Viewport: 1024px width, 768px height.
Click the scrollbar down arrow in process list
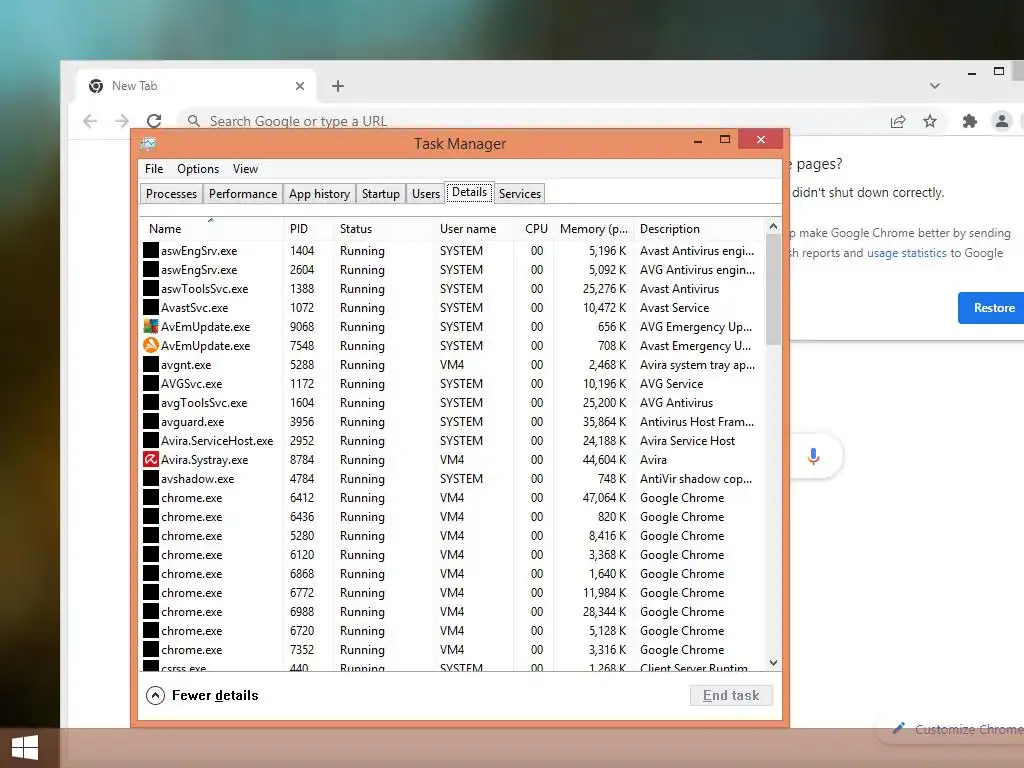click(x=773, y=663)
